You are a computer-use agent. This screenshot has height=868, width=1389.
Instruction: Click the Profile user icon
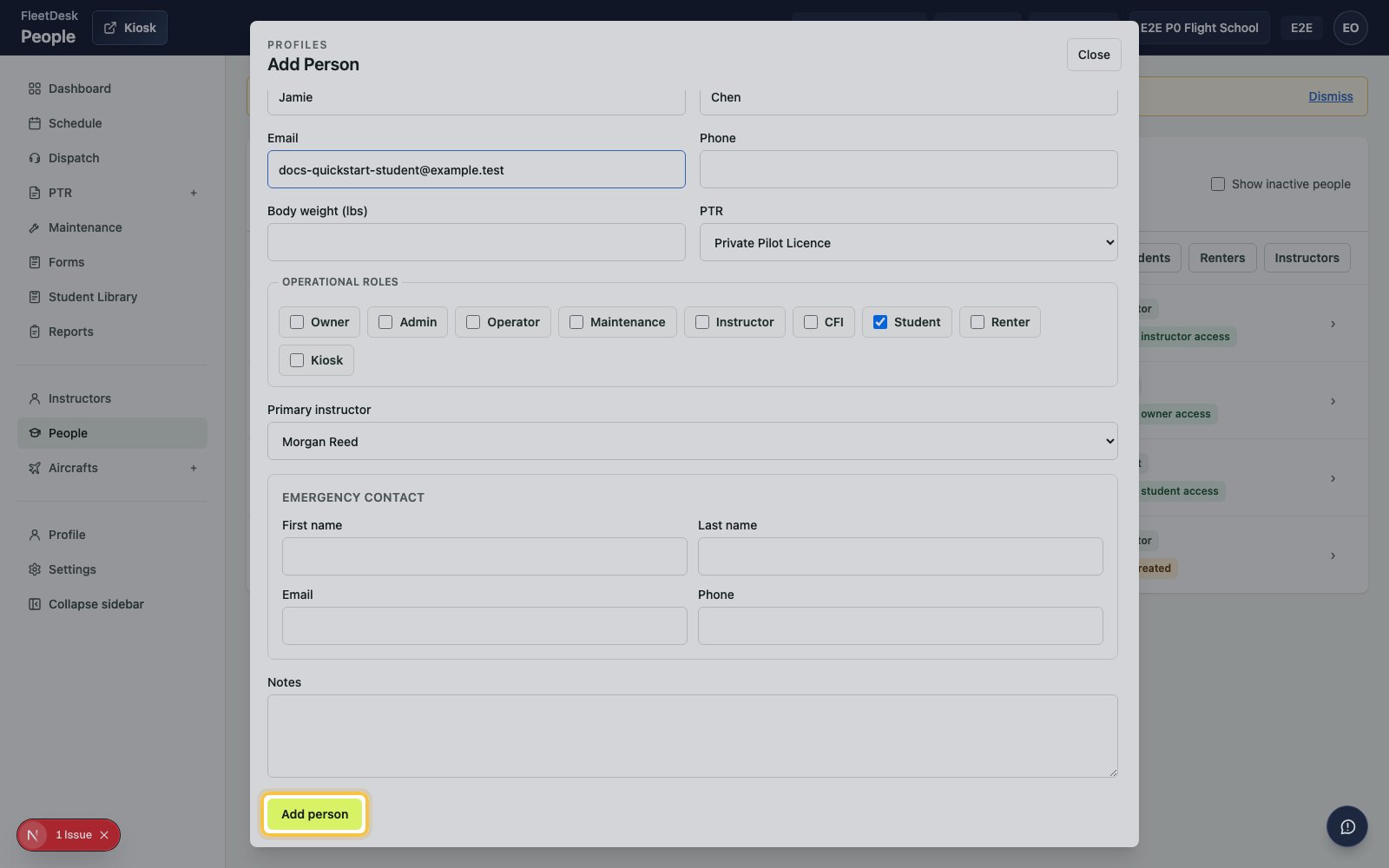35,535
